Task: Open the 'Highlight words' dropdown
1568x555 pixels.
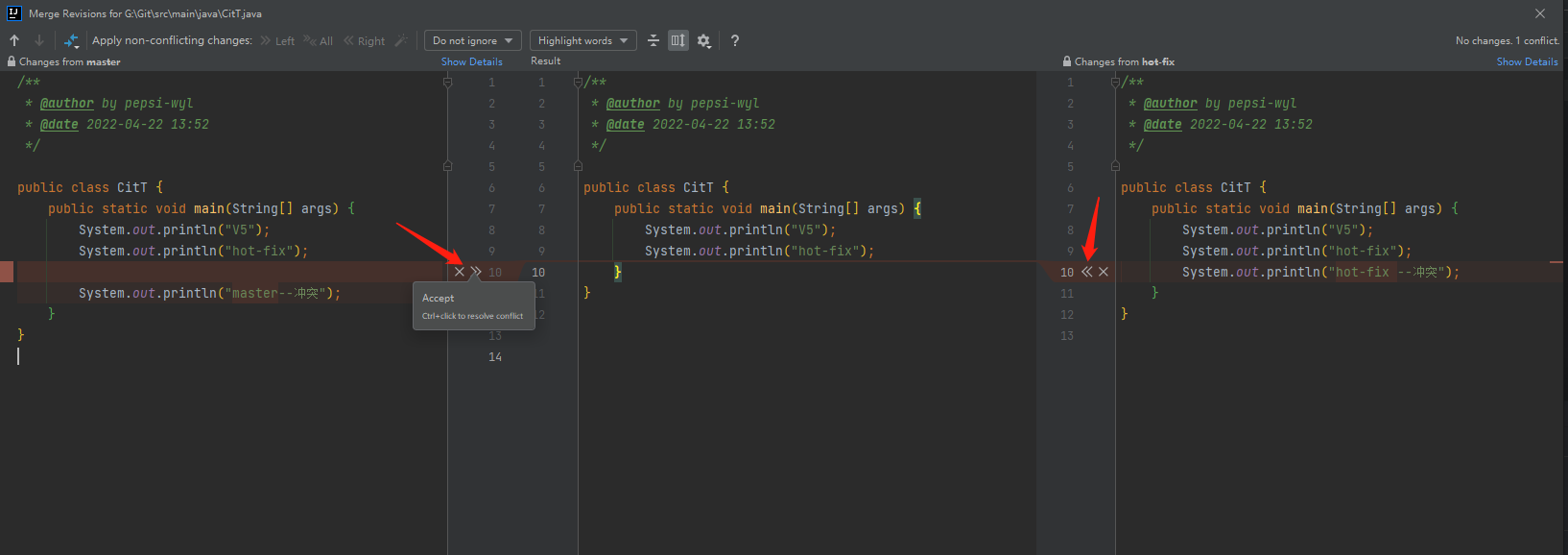Action: coord(582,40)
